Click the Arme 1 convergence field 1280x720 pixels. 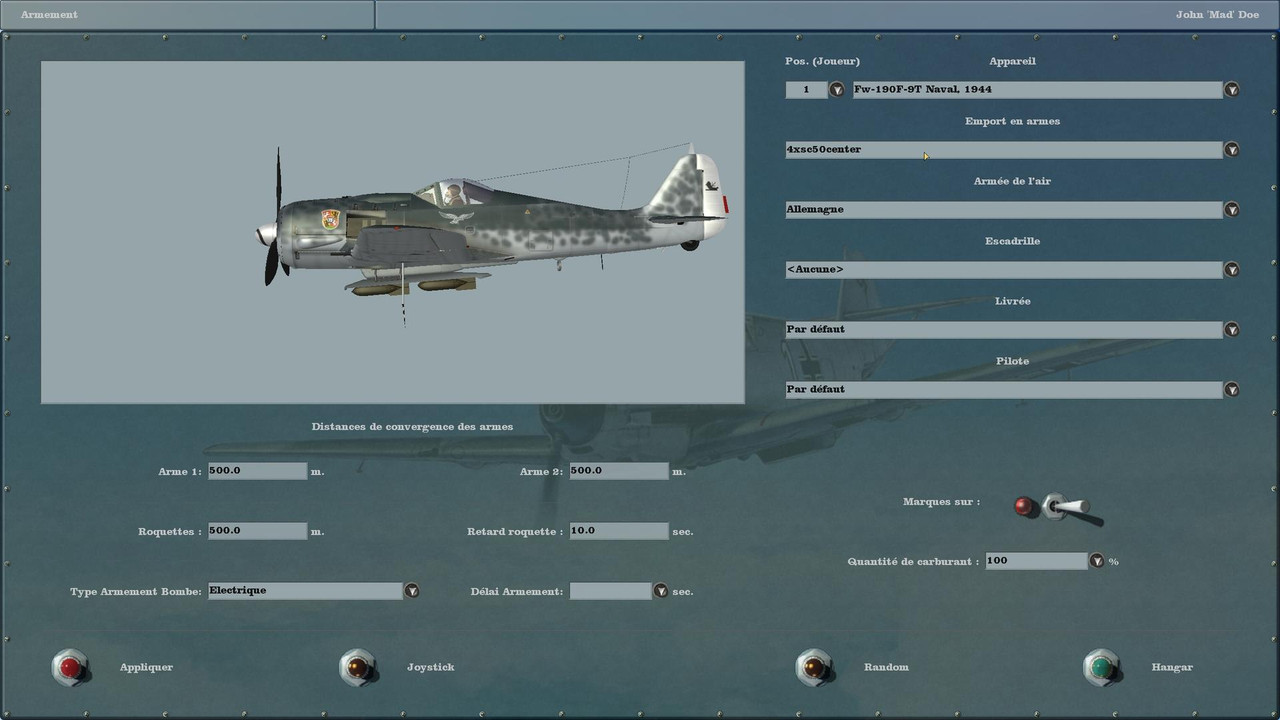[x=257, y=471]
